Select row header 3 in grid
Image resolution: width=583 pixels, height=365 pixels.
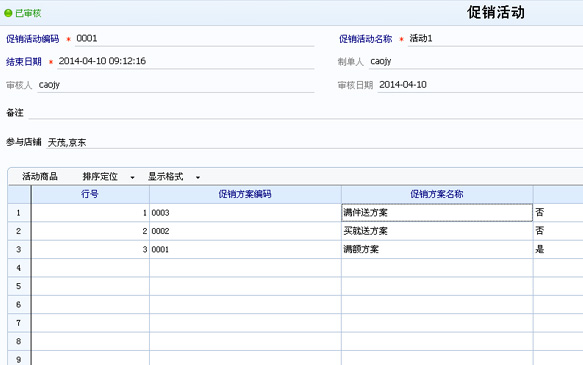19,249
